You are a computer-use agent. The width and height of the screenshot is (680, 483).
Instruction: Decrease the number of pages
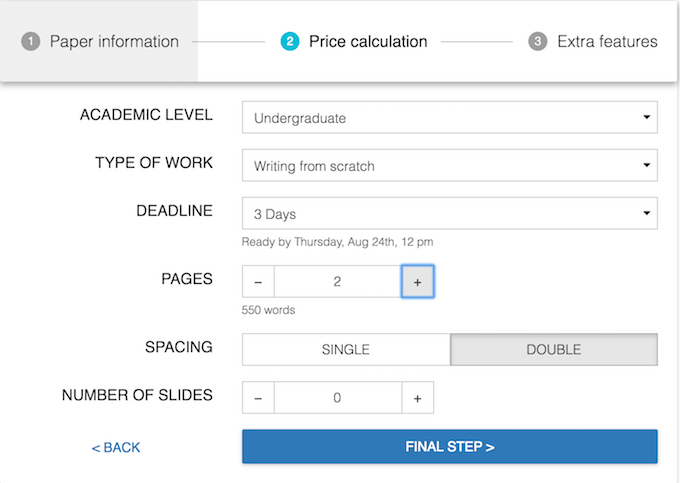click(x=258, y=282)
